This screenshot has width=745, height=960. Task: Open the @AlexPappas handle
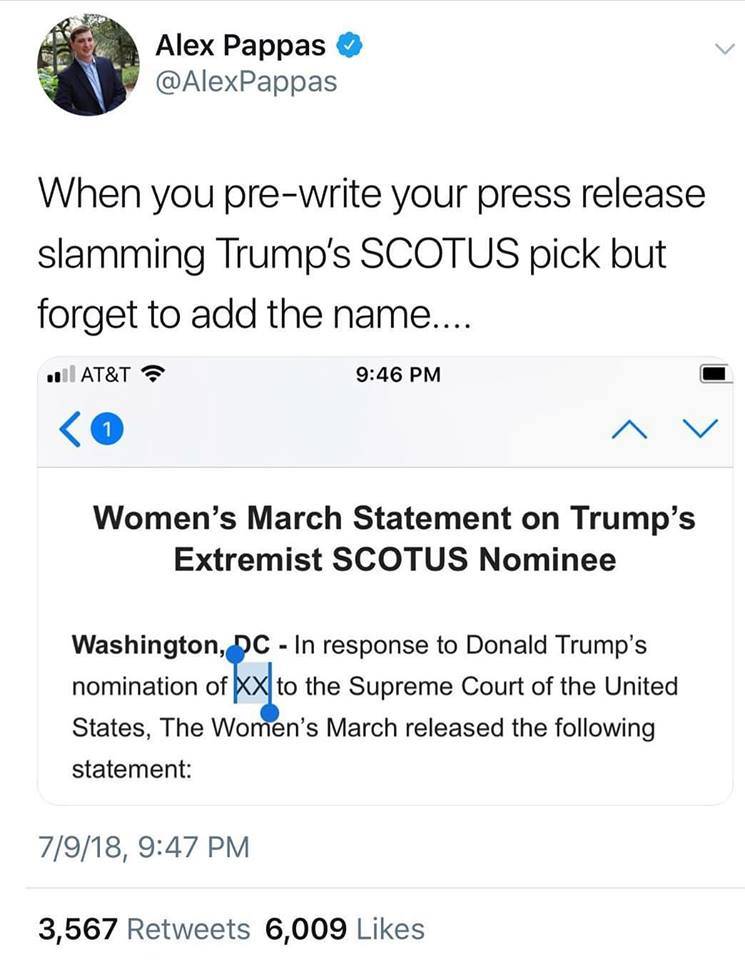tap(246, 82)
